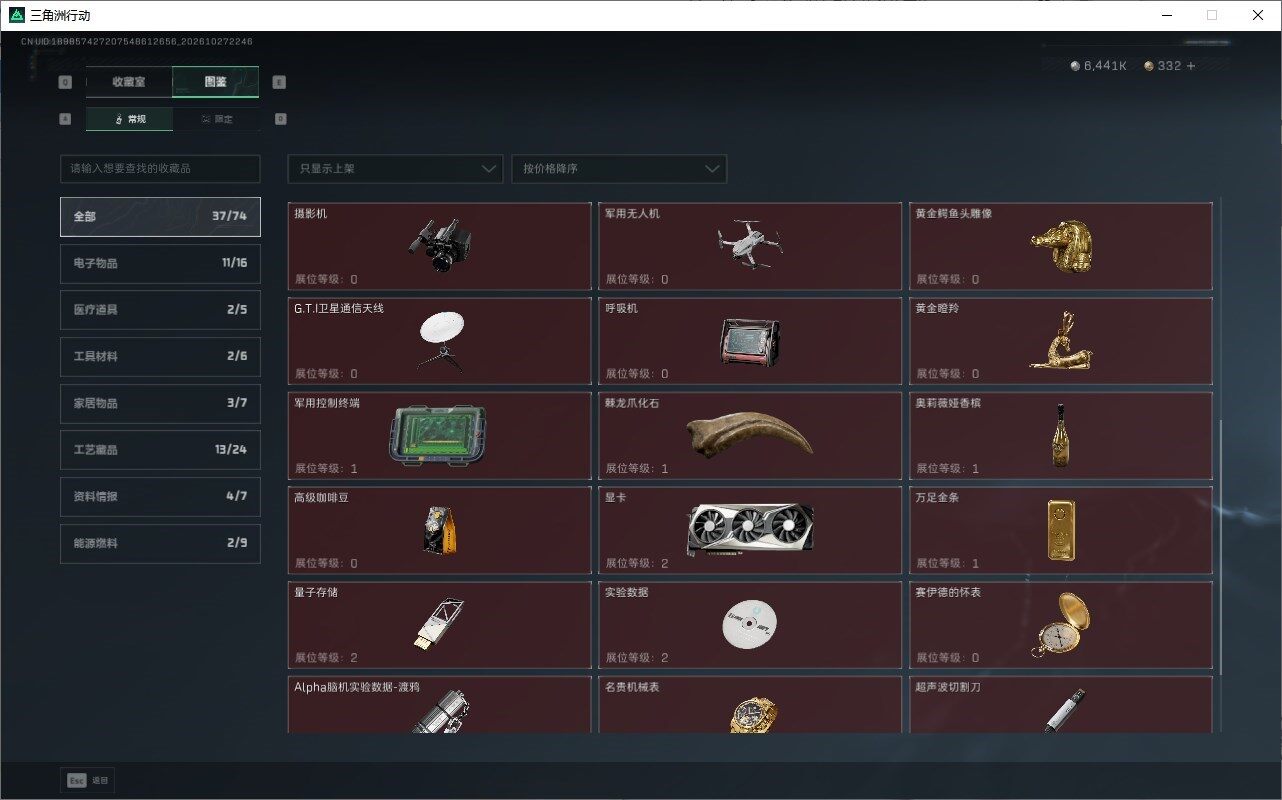Open the 摄影机 camera item card
Image resolution: width=1282 pixels, height=800 pixels.
point(440,246)
